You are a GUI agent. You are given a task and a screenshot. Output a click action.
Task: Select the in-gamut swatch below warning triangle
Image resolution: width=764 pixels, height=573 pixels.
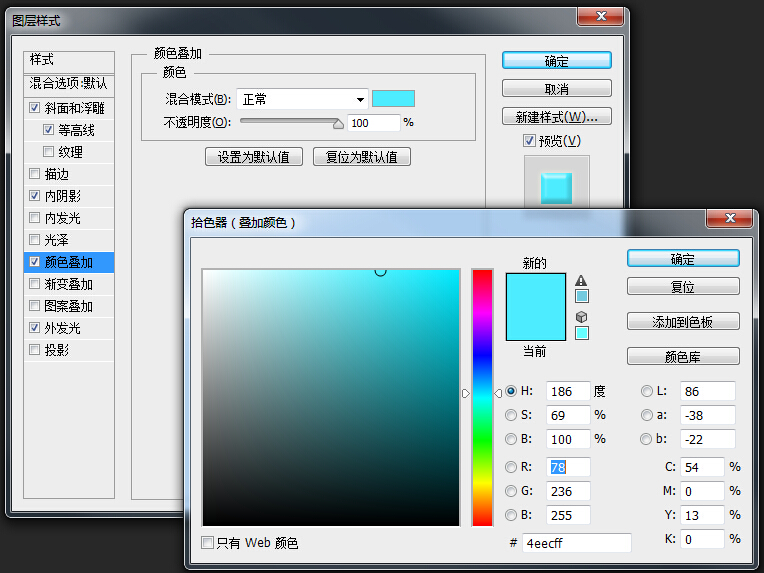pos(582,296)
